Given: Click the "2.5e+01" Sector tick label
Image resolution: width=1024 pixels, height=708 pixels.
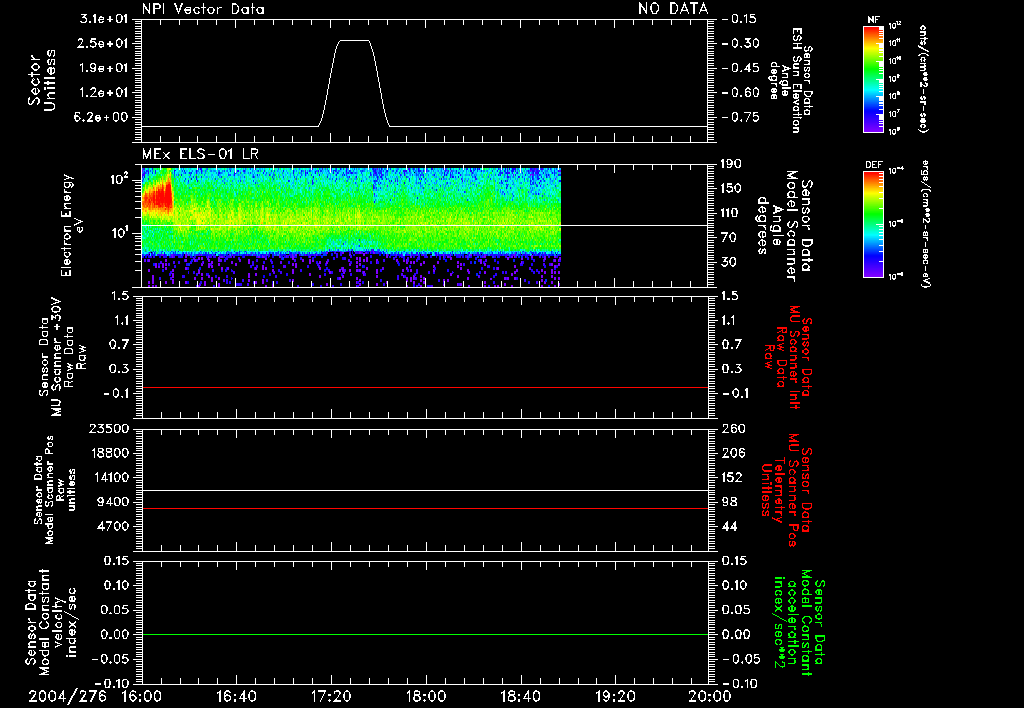Looking at the screenshot, I should coord(104,43).
